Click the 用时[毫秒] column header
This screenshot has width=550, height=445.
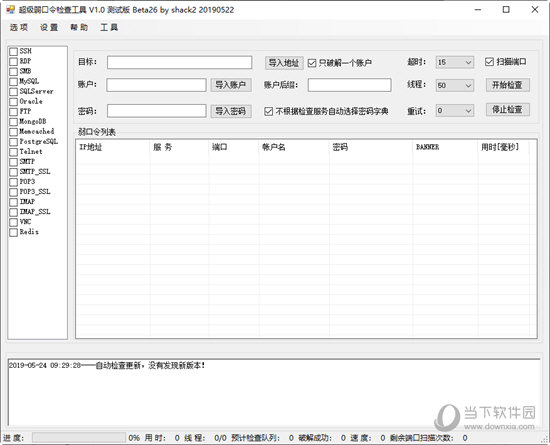[x=503, y=147]
